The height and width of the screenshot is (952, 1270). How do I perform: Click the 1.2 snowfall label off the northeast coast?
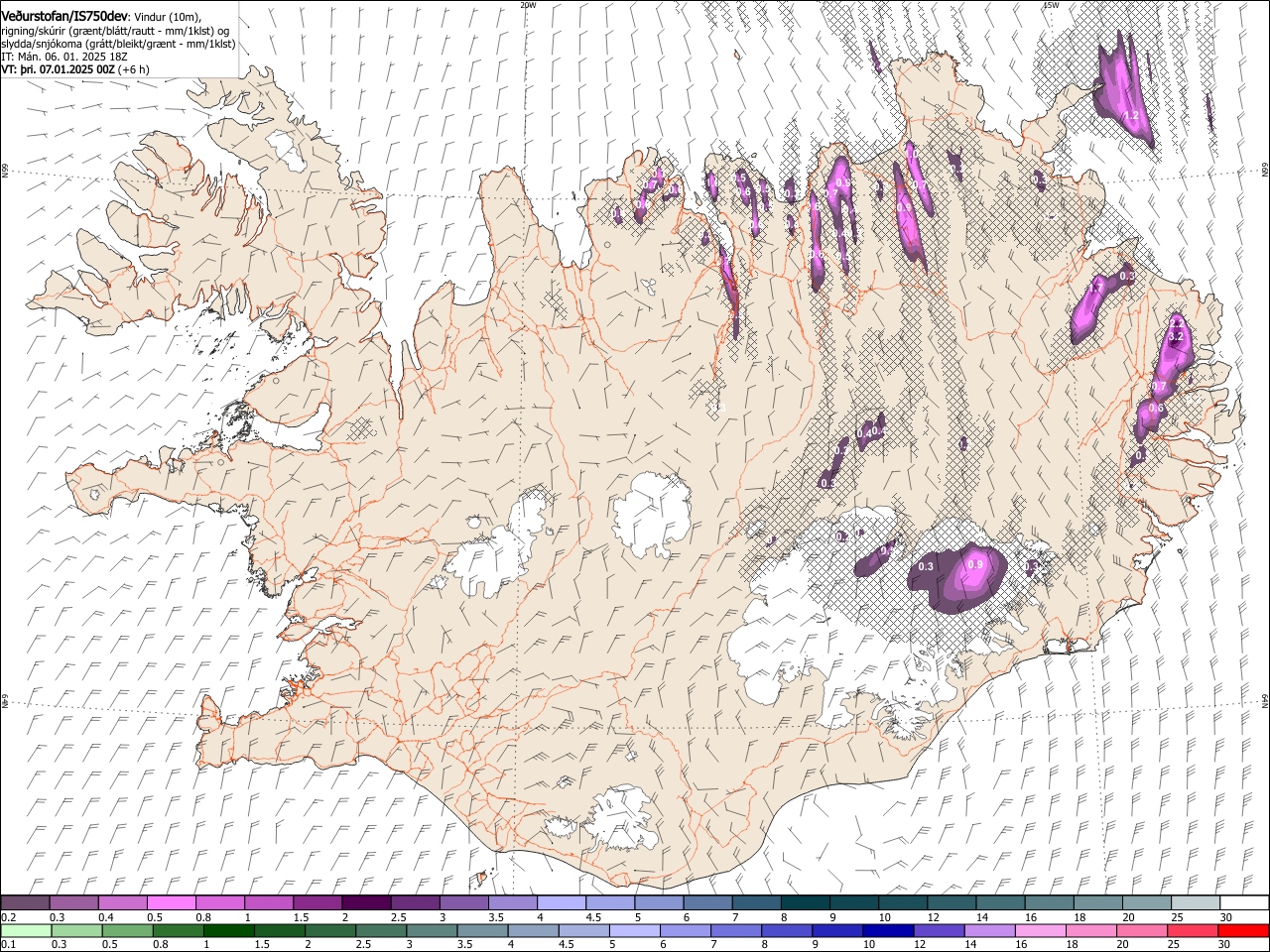(1130, 116)
